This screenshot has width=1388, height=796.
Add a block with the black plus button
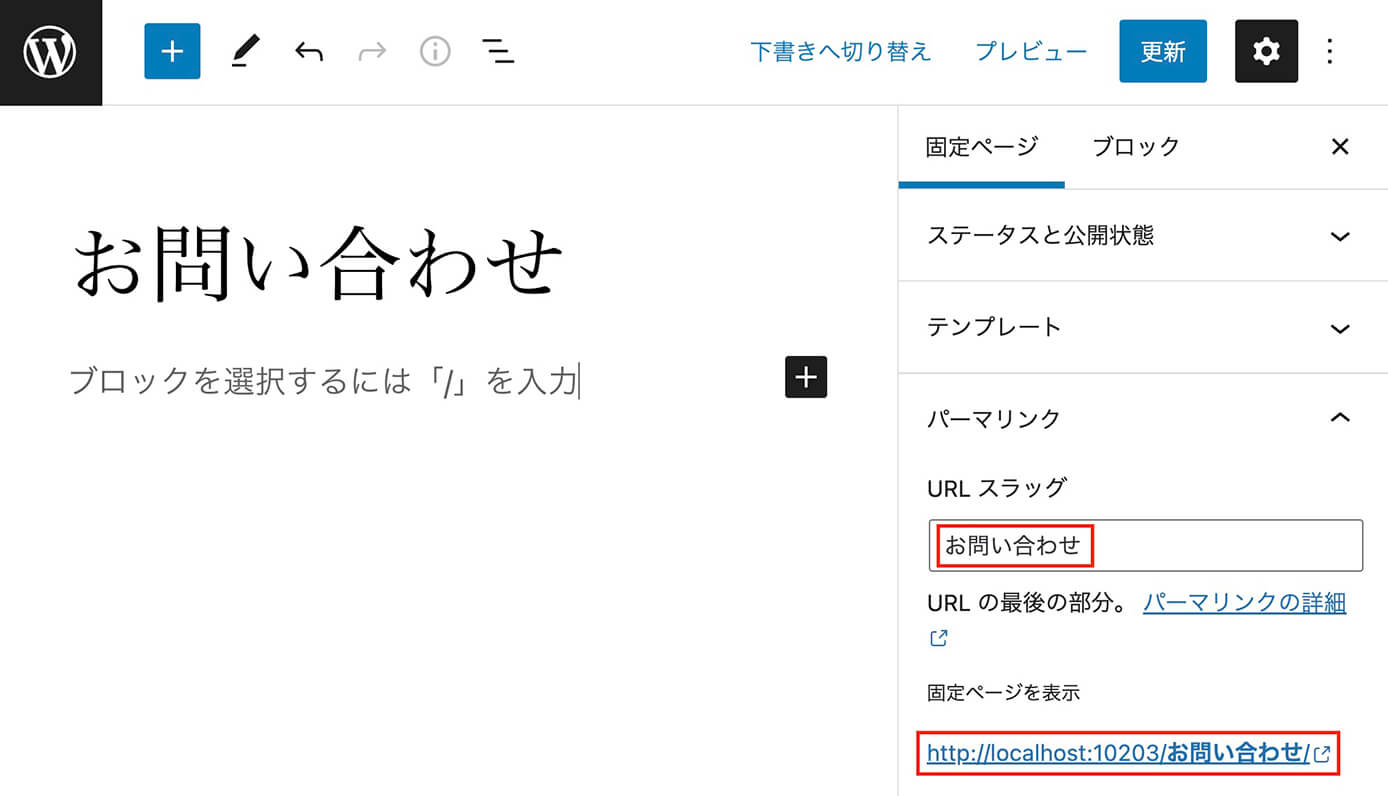806,377
